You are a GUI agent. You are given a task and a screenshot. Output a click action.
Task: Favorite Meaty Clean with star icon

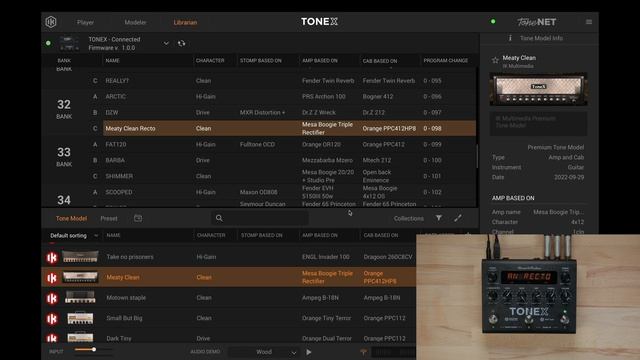tap(495, 60)
